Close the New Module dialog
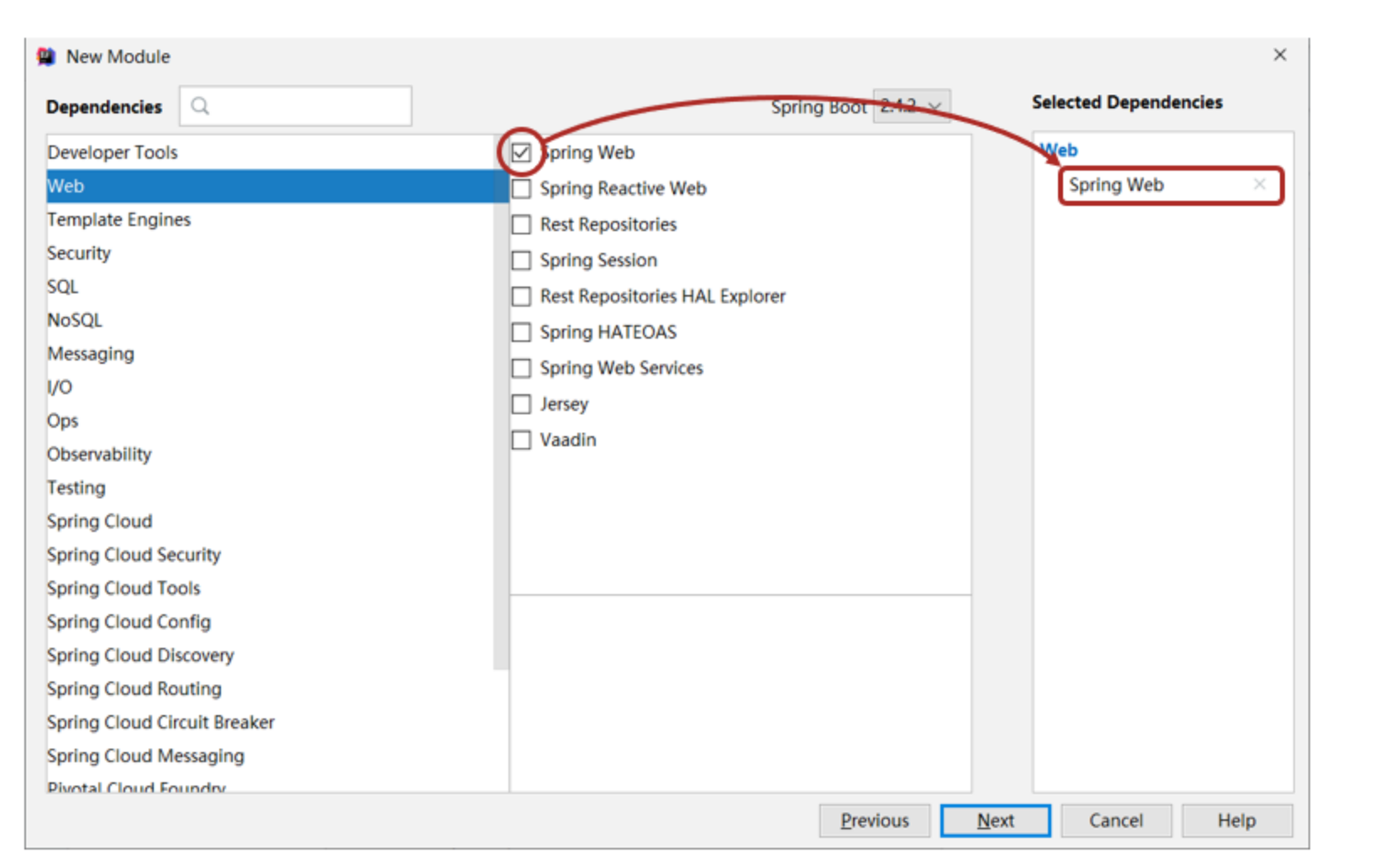Screen dimensions: 1374x868 click(1280, 55)
